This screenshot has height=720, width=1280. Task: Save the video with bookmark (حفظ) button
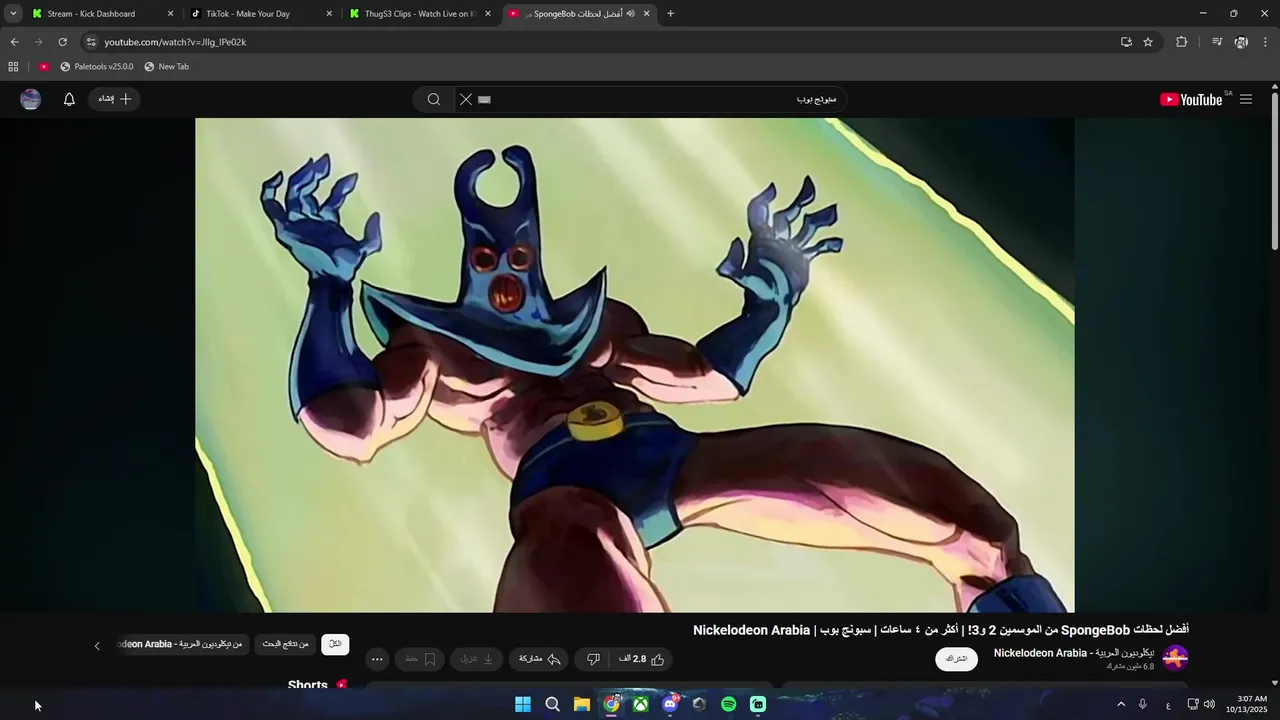[420, 659]
